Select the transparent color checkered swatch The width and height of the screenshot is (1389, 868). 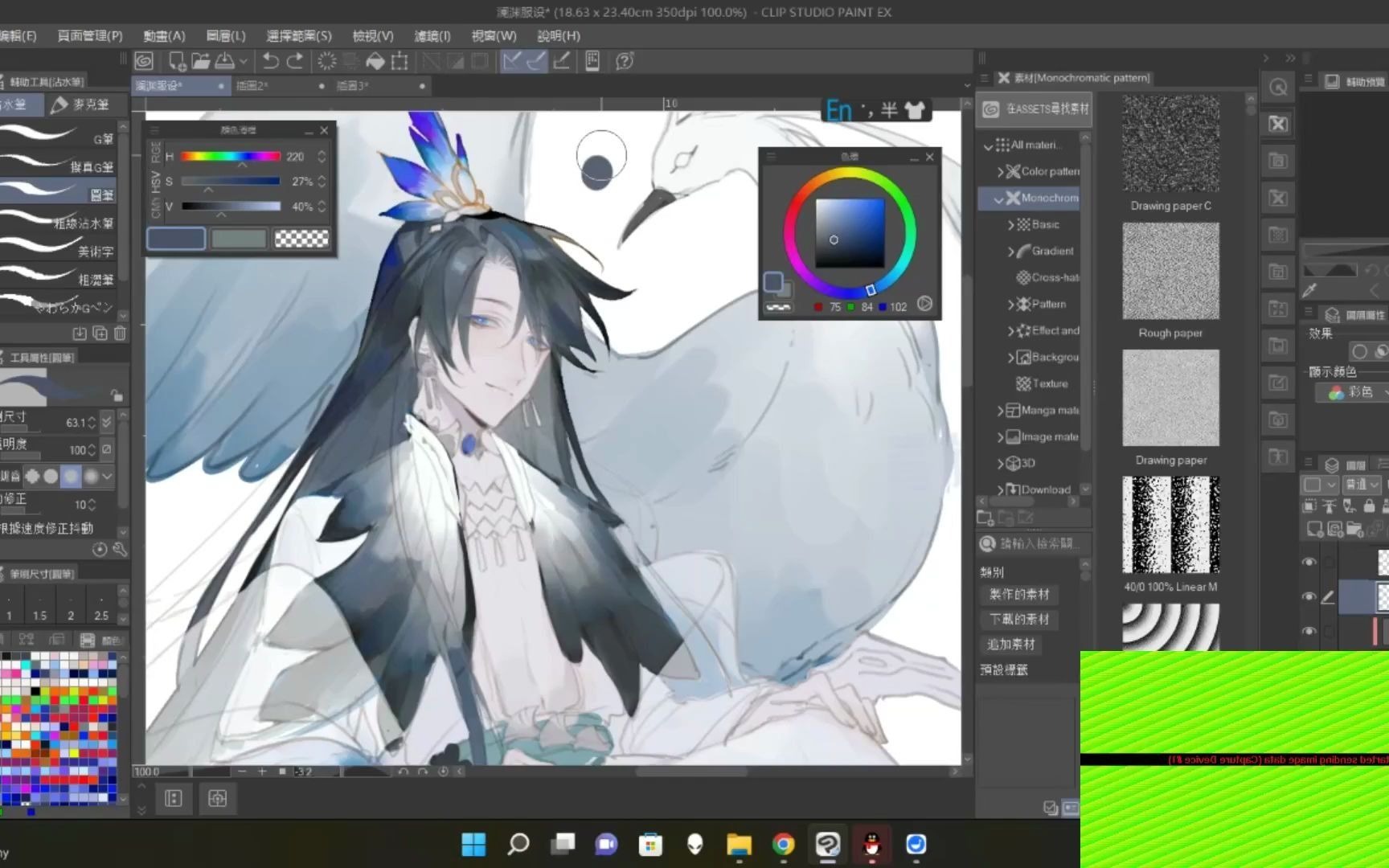[301, 238]
